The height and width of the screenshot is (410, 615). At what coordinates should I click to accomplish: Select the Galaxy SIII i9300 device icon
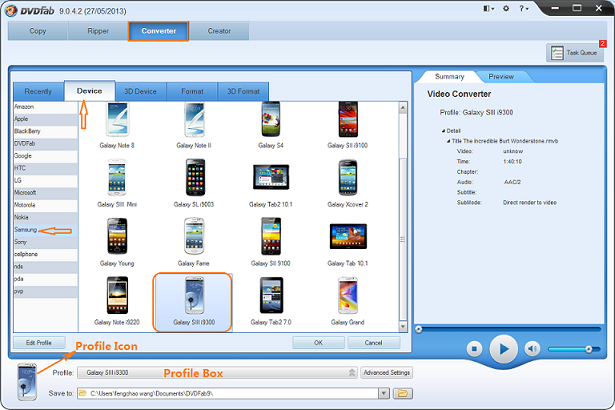tap(194, 295)
